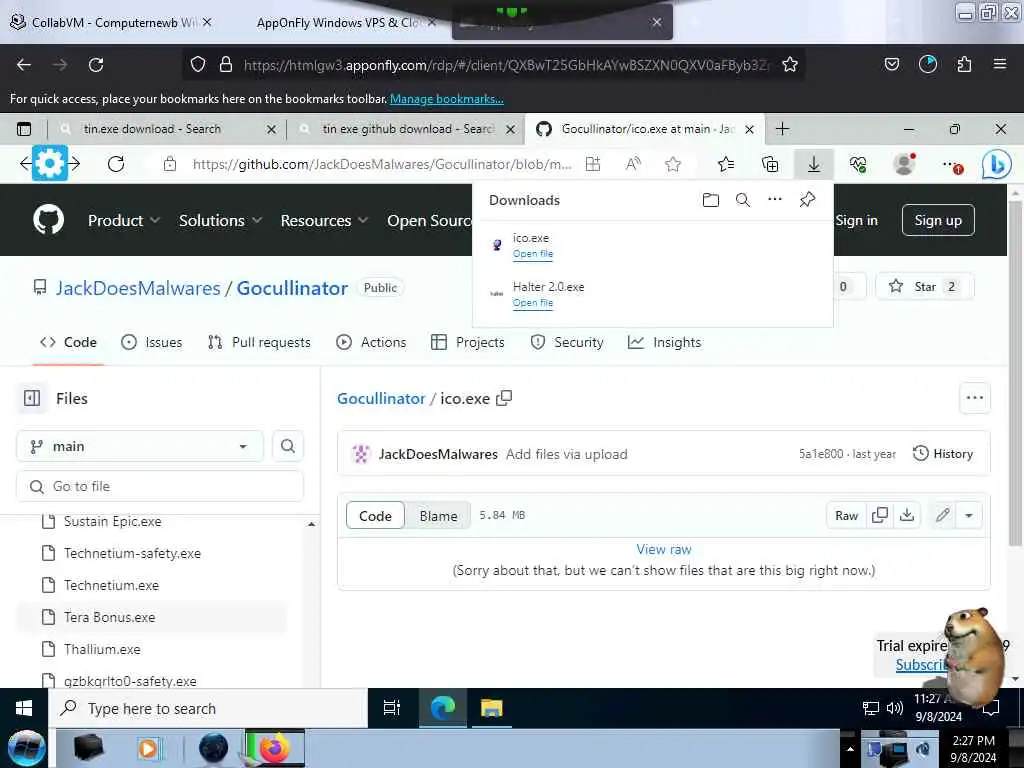Screen dimensions: 1024x768
Task: Add GitHub page to Edge favorites star
Action: [673, 164]
